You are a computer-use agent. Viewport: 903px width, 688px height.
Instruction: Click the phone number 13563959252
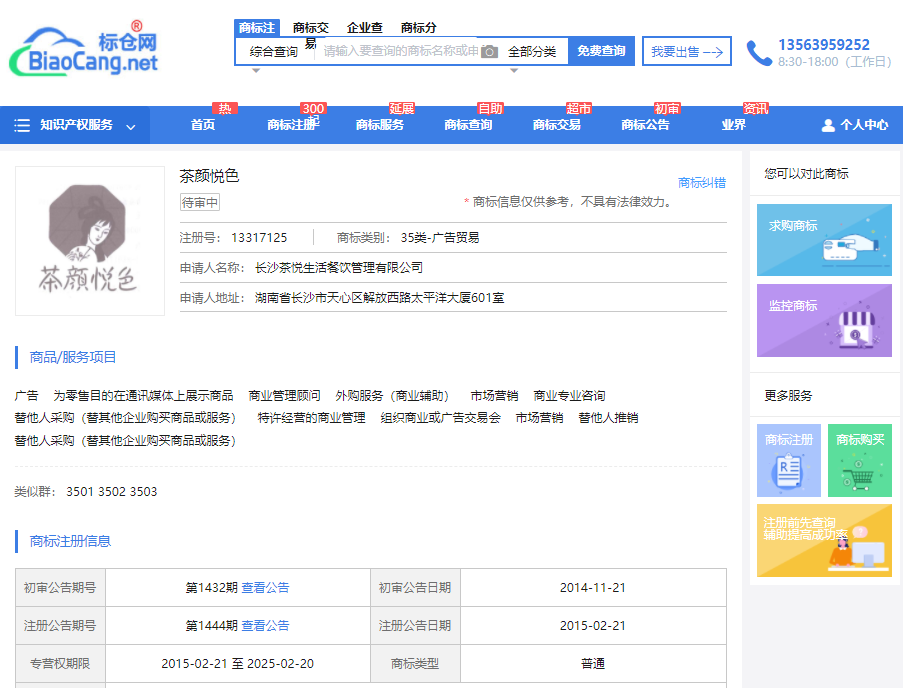point(824,45)
